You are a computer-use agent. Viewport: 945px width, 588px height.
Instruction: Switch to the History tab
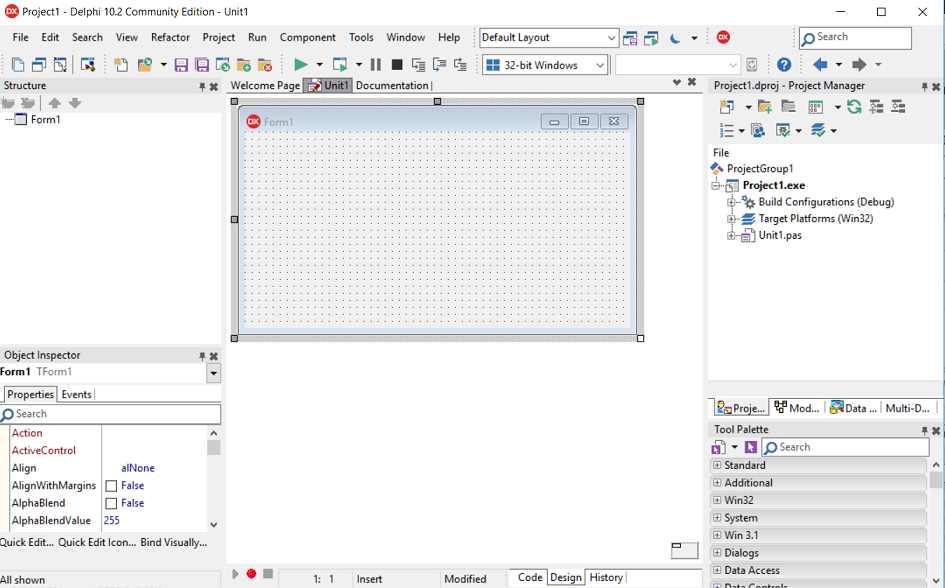[606, 577]
